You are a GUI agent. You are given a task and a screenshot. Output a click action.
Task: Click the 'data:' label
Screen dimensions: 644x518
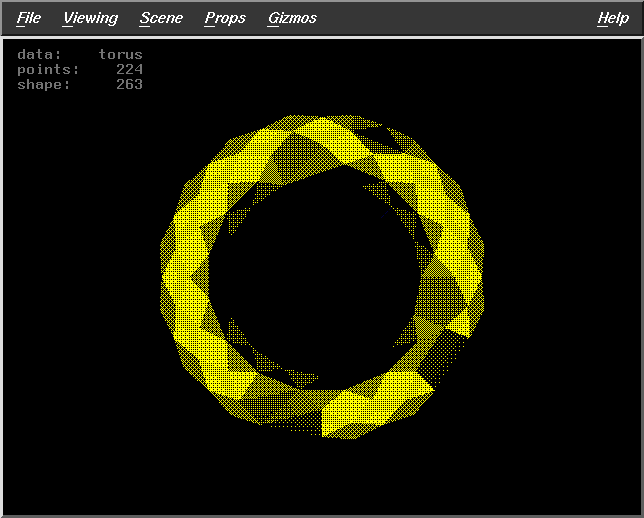click(39, 54)
